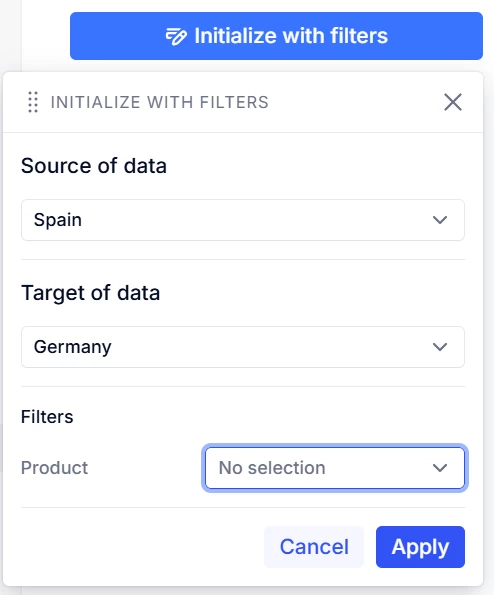Click the Product filter label
This screenshot has width=494, height=595.
click(x=54, y=468)
